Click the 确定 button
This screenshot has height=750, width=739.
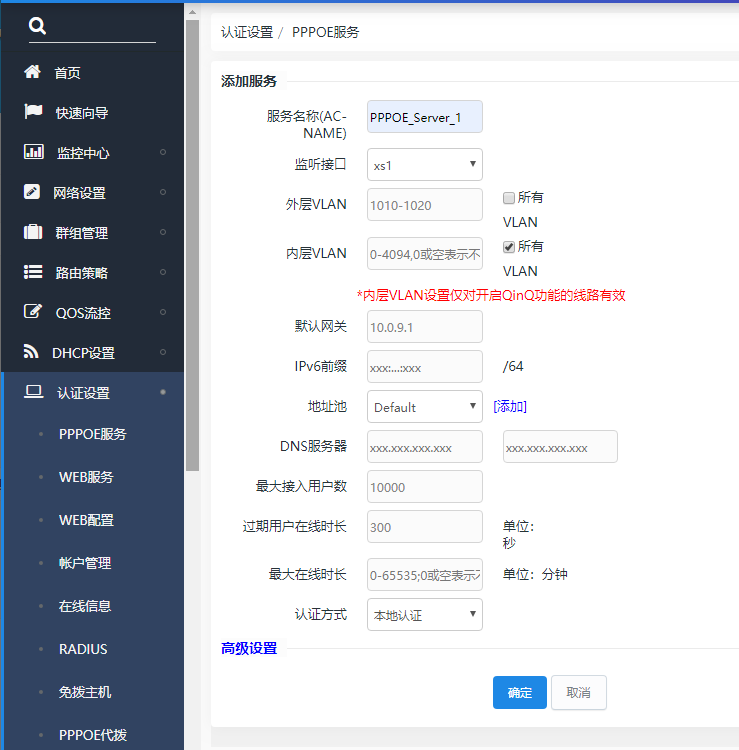[x=520, y=693]
